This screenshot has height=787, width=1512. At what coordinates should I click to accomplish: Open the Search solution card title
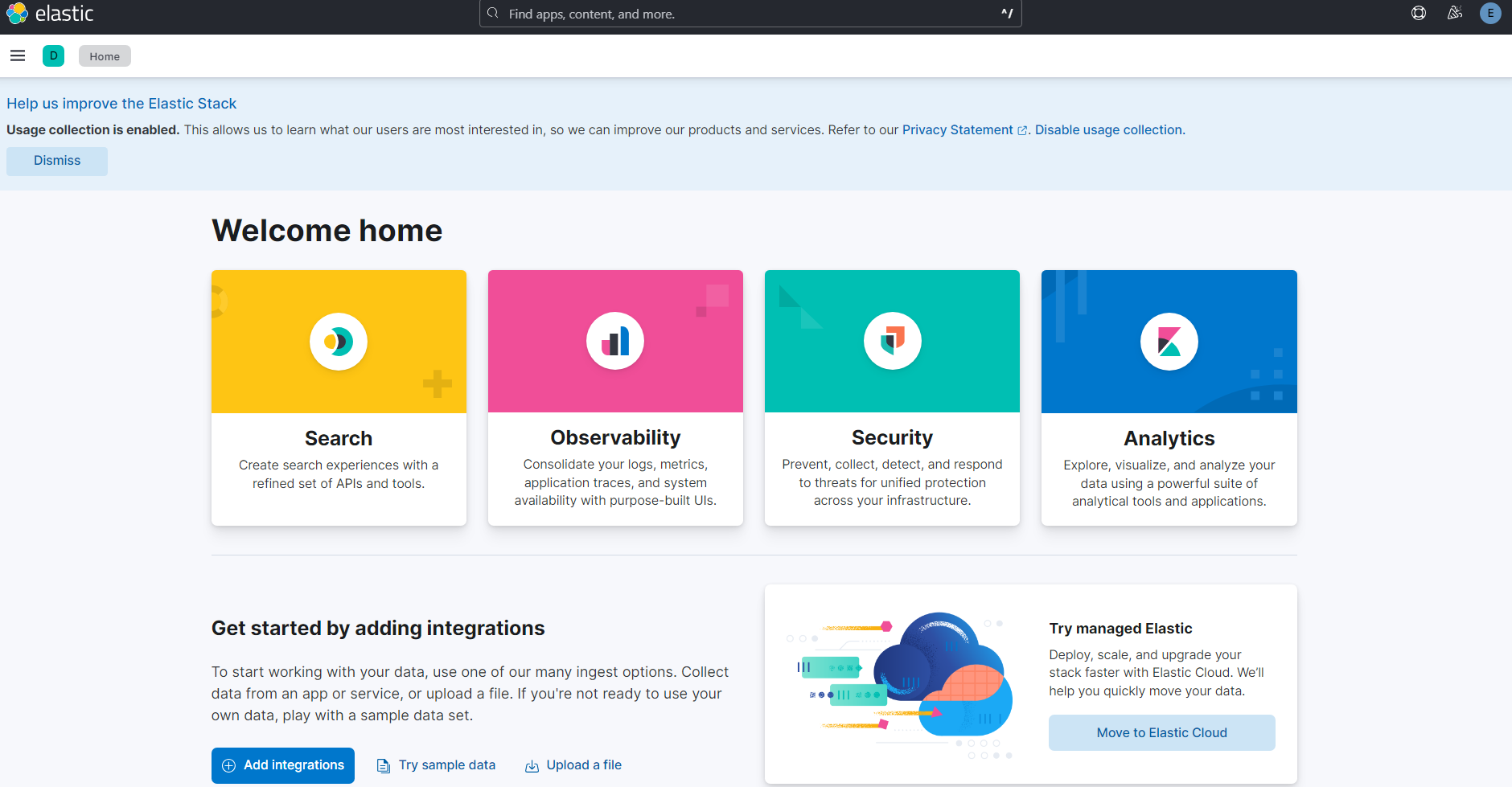(x=339, y=438)
